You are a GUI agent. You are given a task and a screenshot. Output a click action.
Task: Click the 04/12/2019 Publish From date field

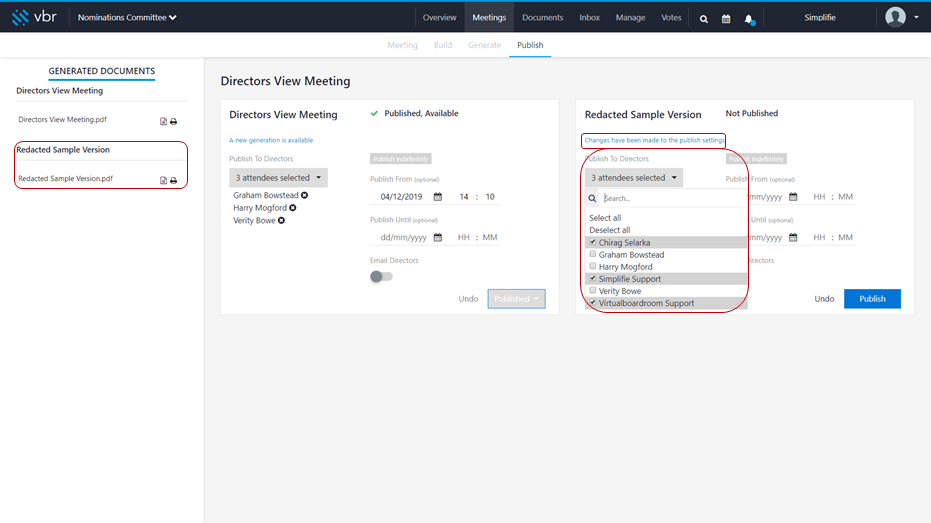pyautogui.click(x=401, y=196)
